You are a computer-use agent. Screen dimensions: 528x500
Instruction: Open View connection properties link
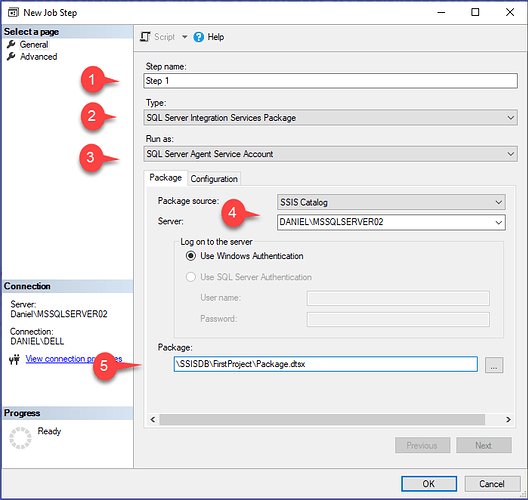pyautogui.click(x=74, y=359)
